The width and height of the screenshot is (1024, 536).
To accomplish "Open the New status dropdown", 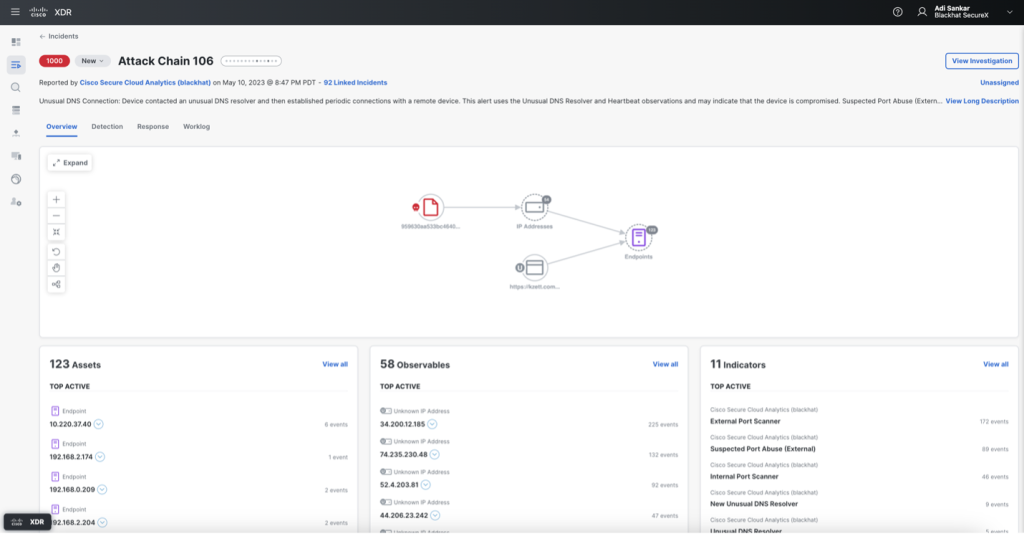I will click(92, 61).
